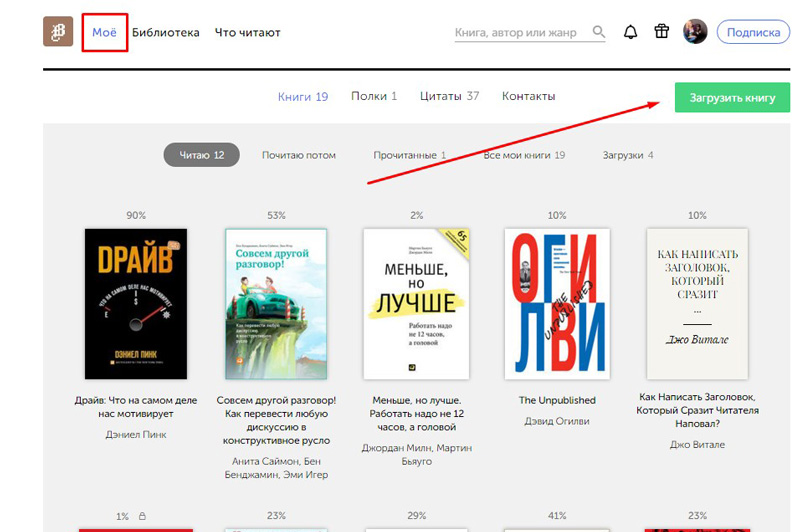Click the Подписка button
This screenshot has height=532, width=800.
753,32
